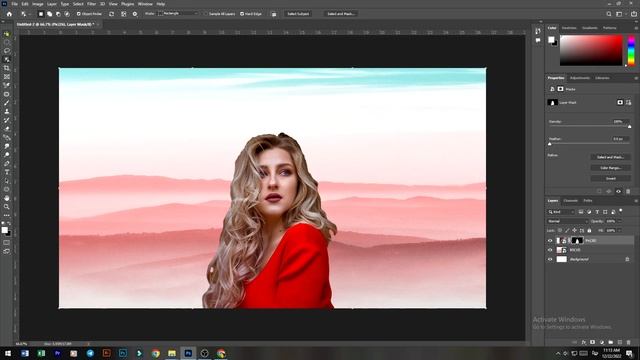This screenshot has width=640, height=360.
Task: Toggle layer filter on/off switch
Action: pos(621,211)
